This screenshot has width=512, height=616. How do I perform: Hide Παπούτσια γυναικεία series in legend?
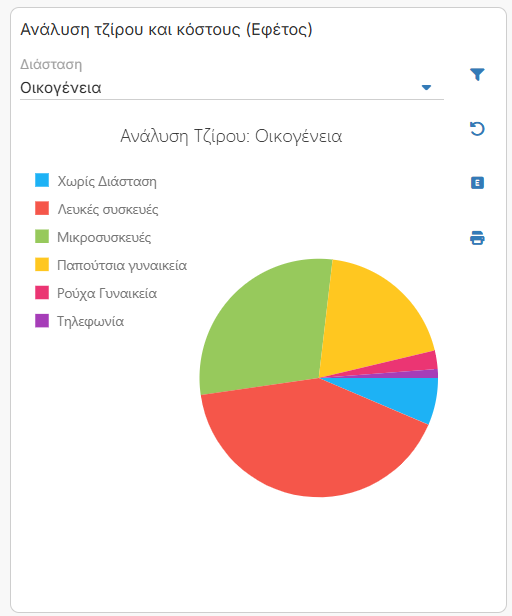(x=111, y=265)
